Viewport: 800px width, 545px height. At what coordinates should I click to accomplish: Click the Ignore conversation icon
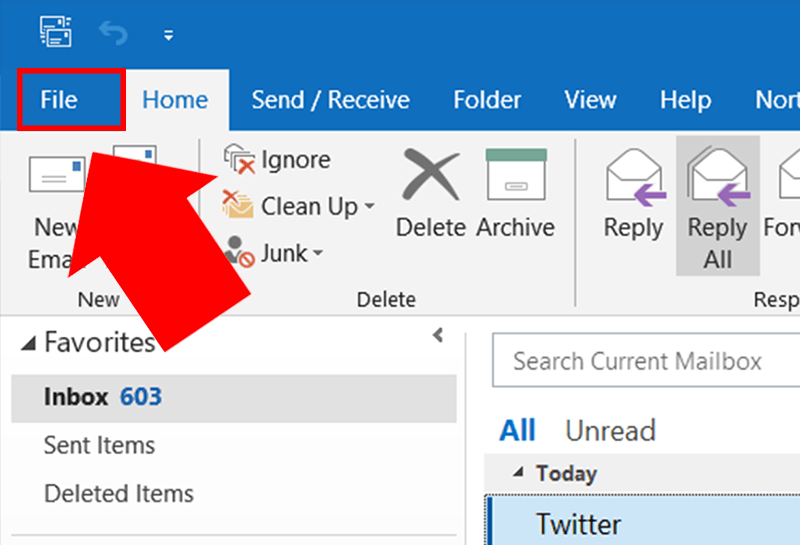pos(239,159)
